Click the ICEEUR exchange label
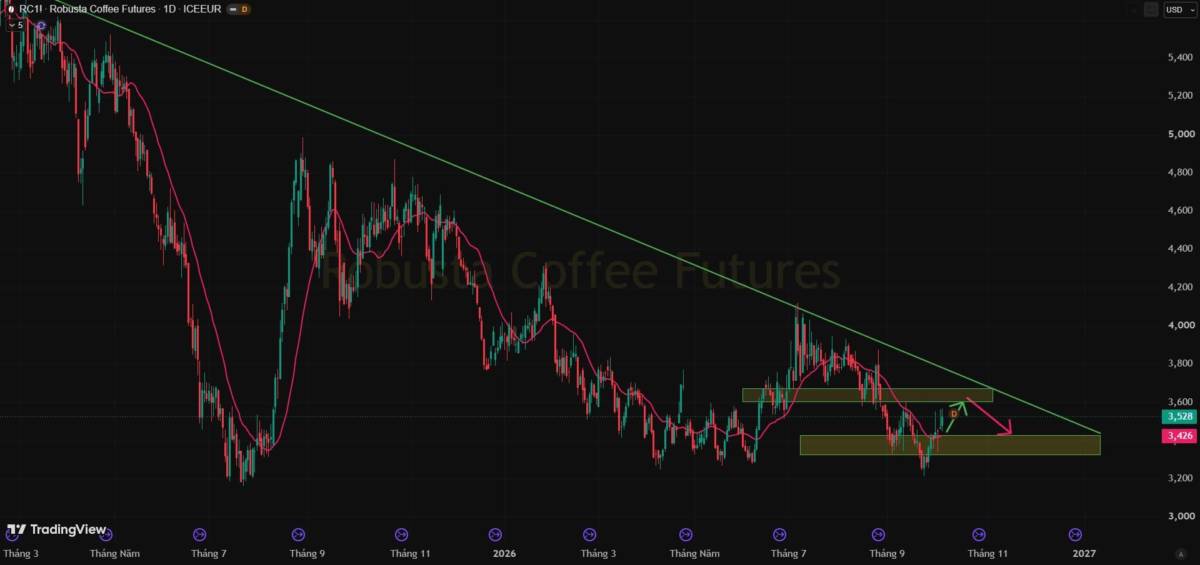1200x565 pixels. coord(202,8)
